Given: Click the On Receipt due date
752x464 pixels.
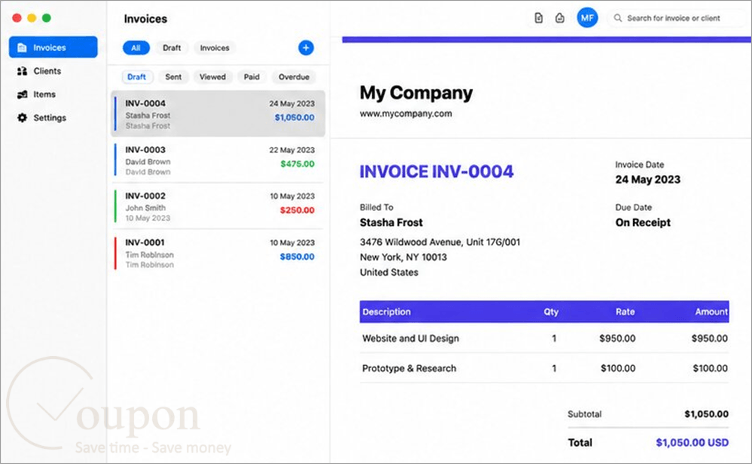Looking at the screenshot, I should pyautogui.click(x=643, y=222).
